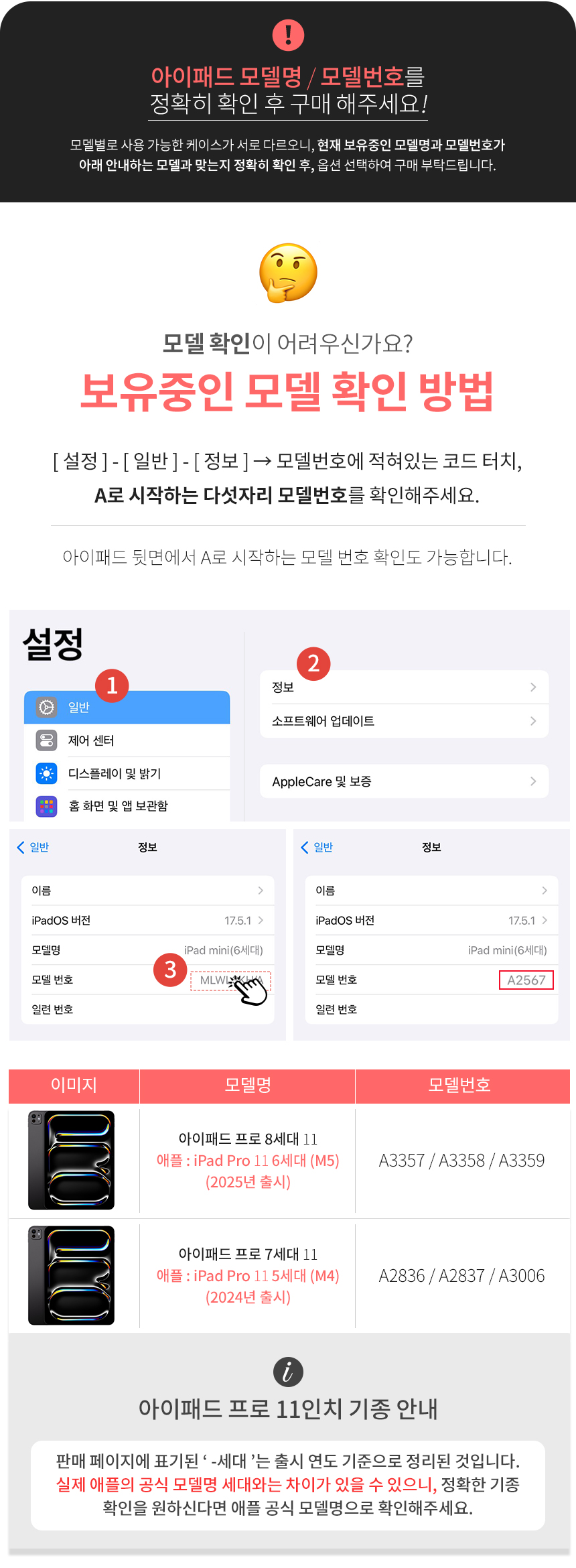Click the red-boxed A2567 model number

526,980
